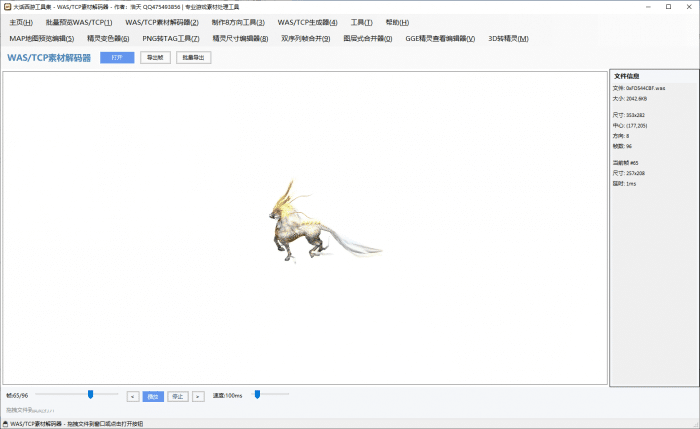Open the 主页(H) menu
700x429 pixels.
pos(21,22)
